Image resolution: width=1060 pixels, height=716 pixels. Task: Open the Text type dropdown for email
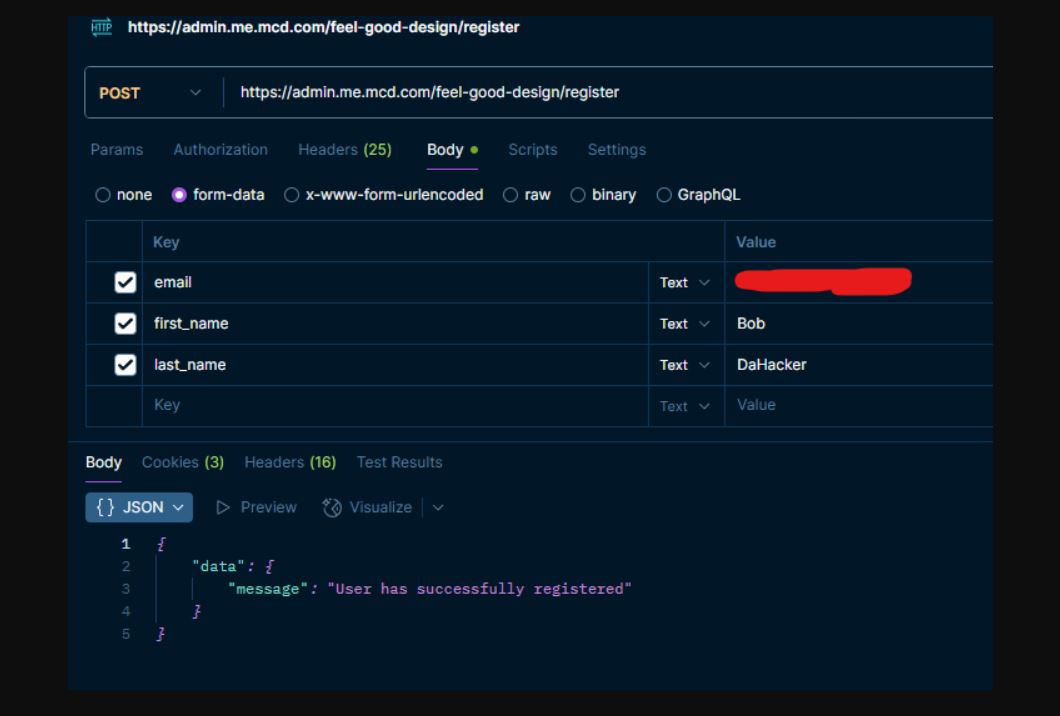pyautogui.click(x=685, y=283)
